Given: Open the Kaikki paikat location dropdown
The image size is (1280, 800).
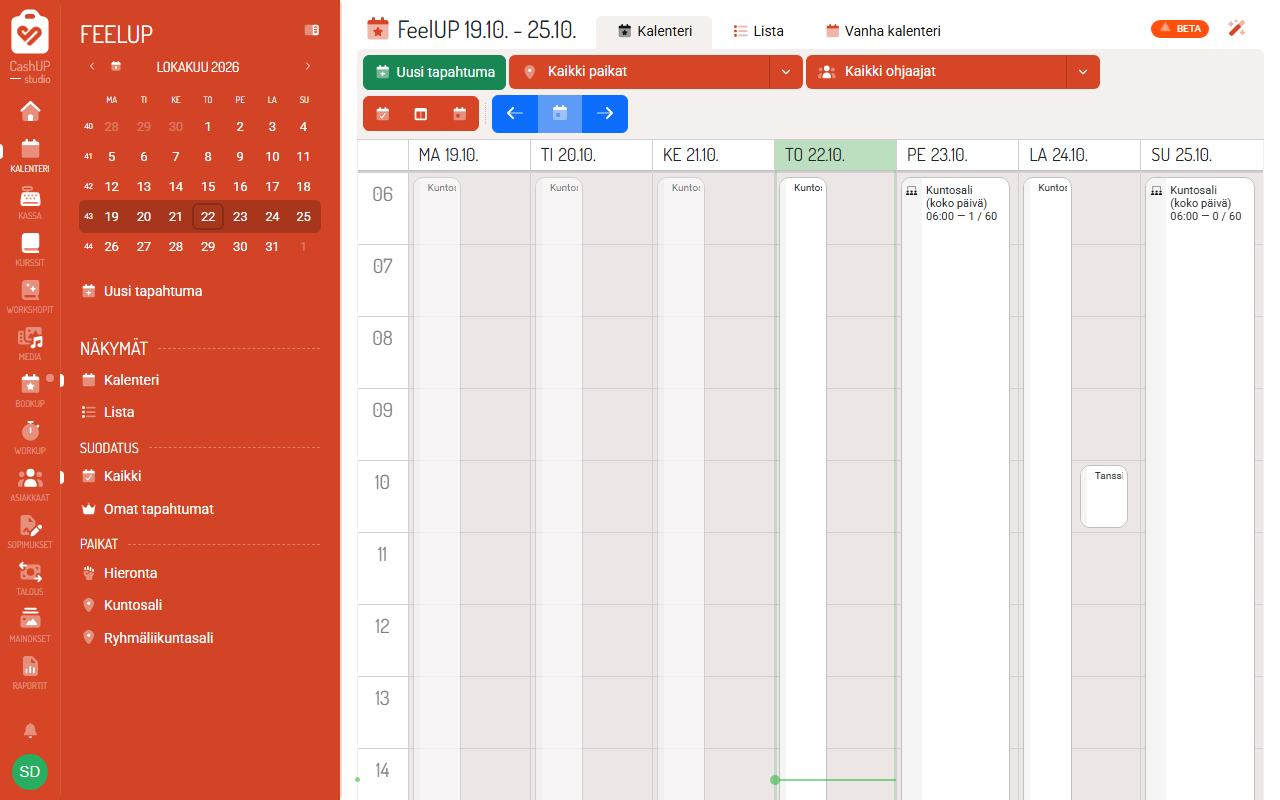Looking at the screenshot, I should pyautogui.click(x=639, y=72).
